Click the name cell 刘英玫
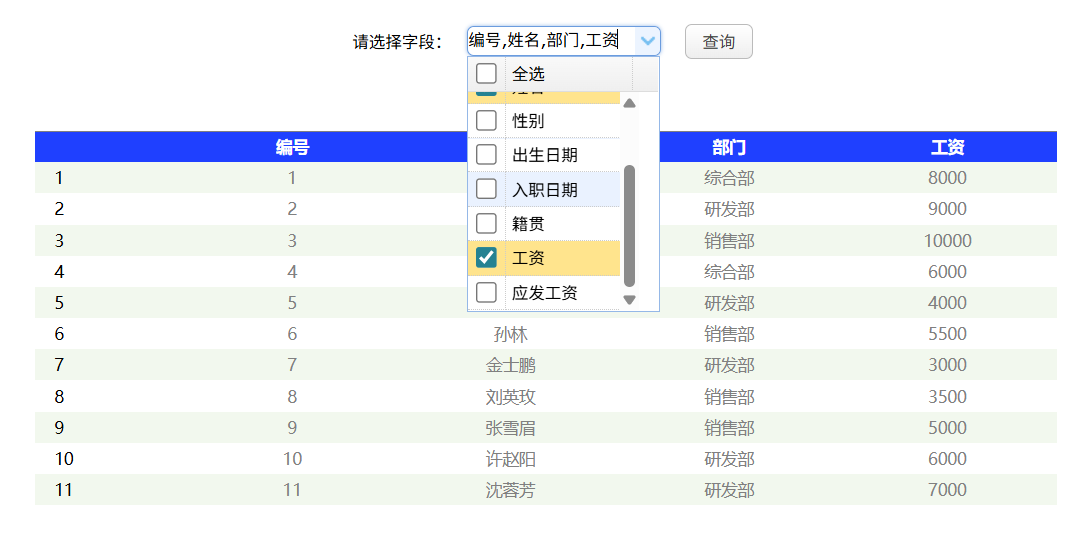Screen dimensions: 1090x560 pos(511,397)
